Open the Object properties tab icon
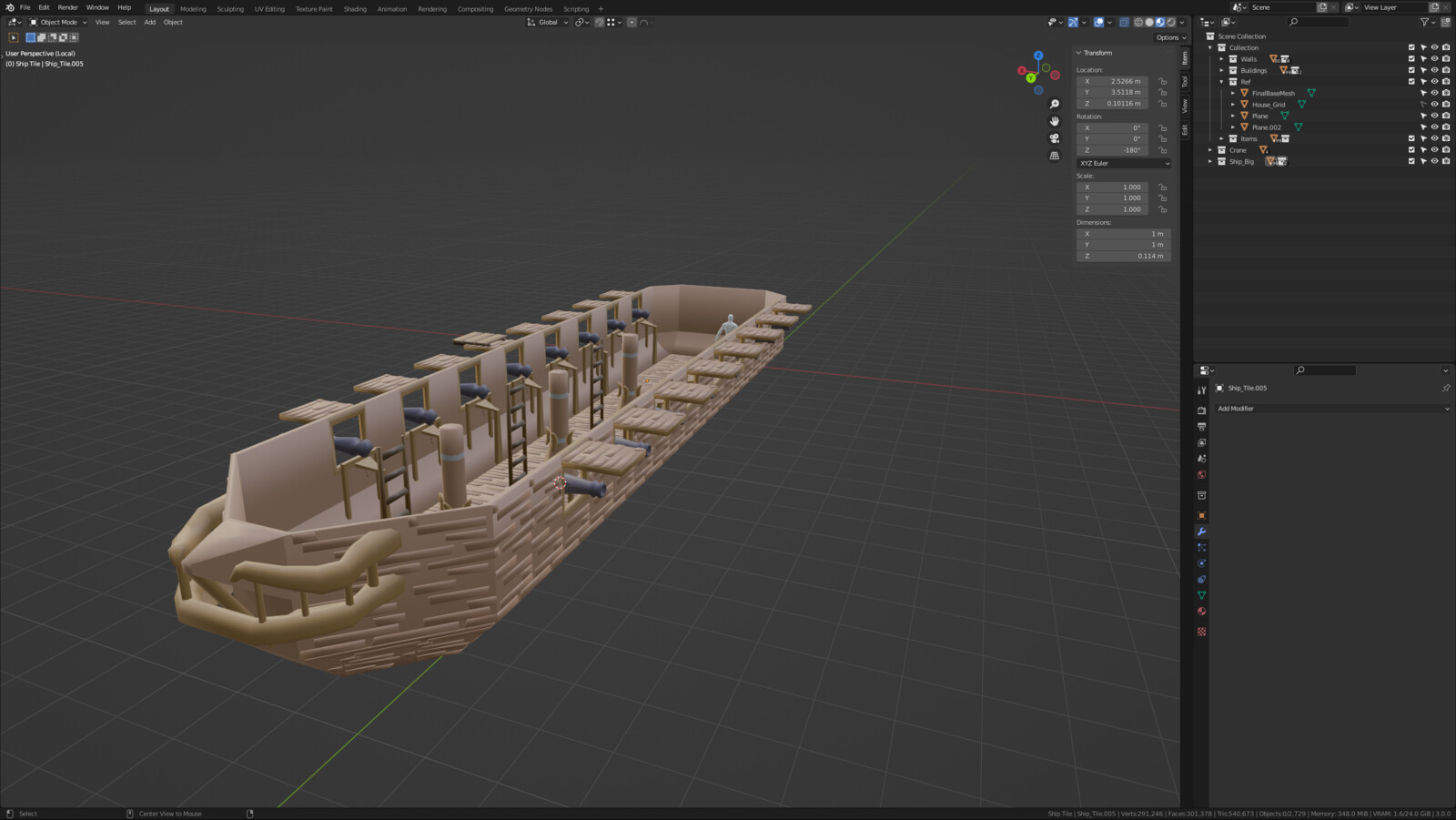 pyautogui.click(x=1201, y=516)
